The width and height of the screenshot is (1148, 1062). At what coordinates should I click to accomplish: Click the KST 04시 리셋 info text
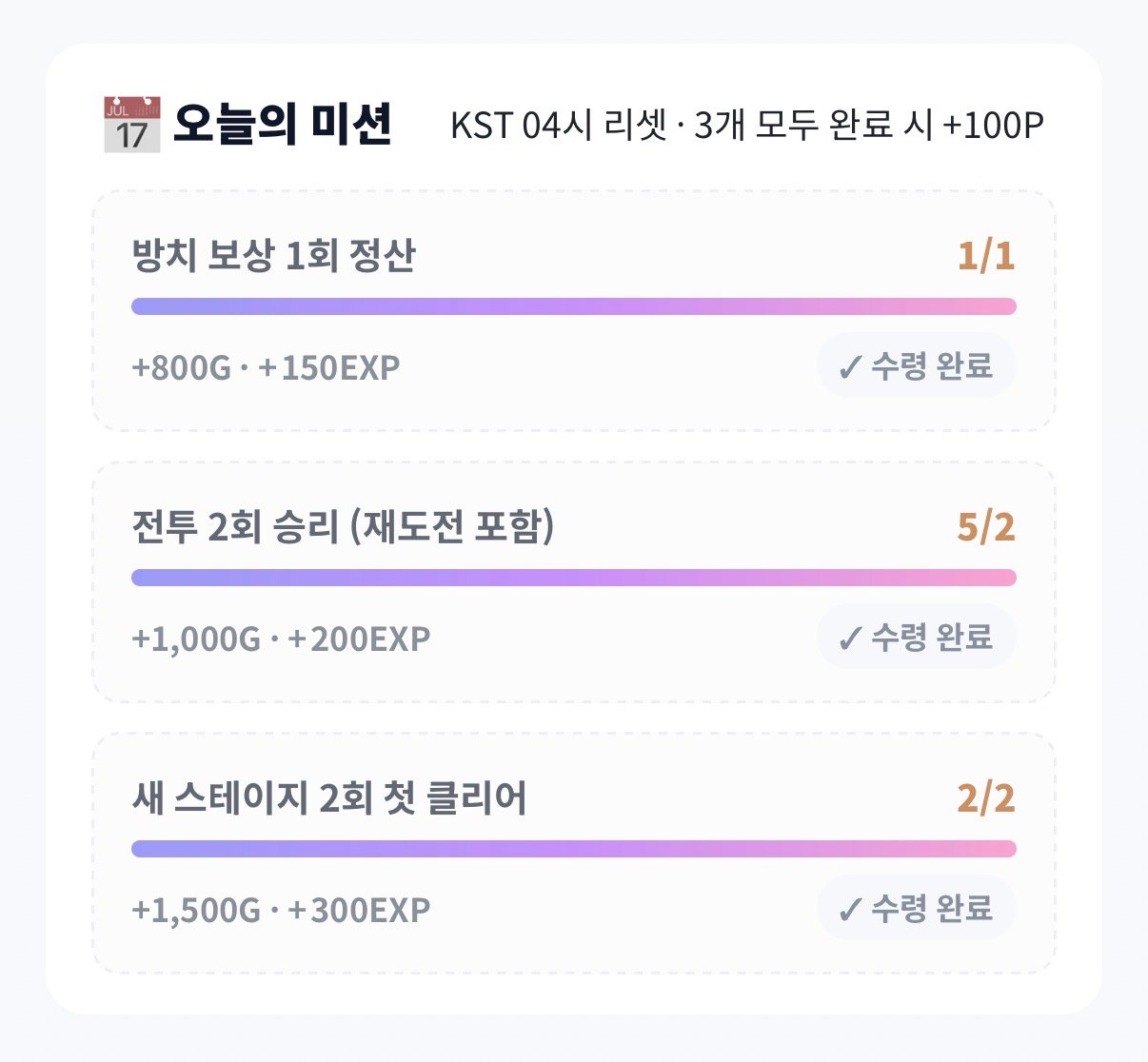tap(747, 125)
